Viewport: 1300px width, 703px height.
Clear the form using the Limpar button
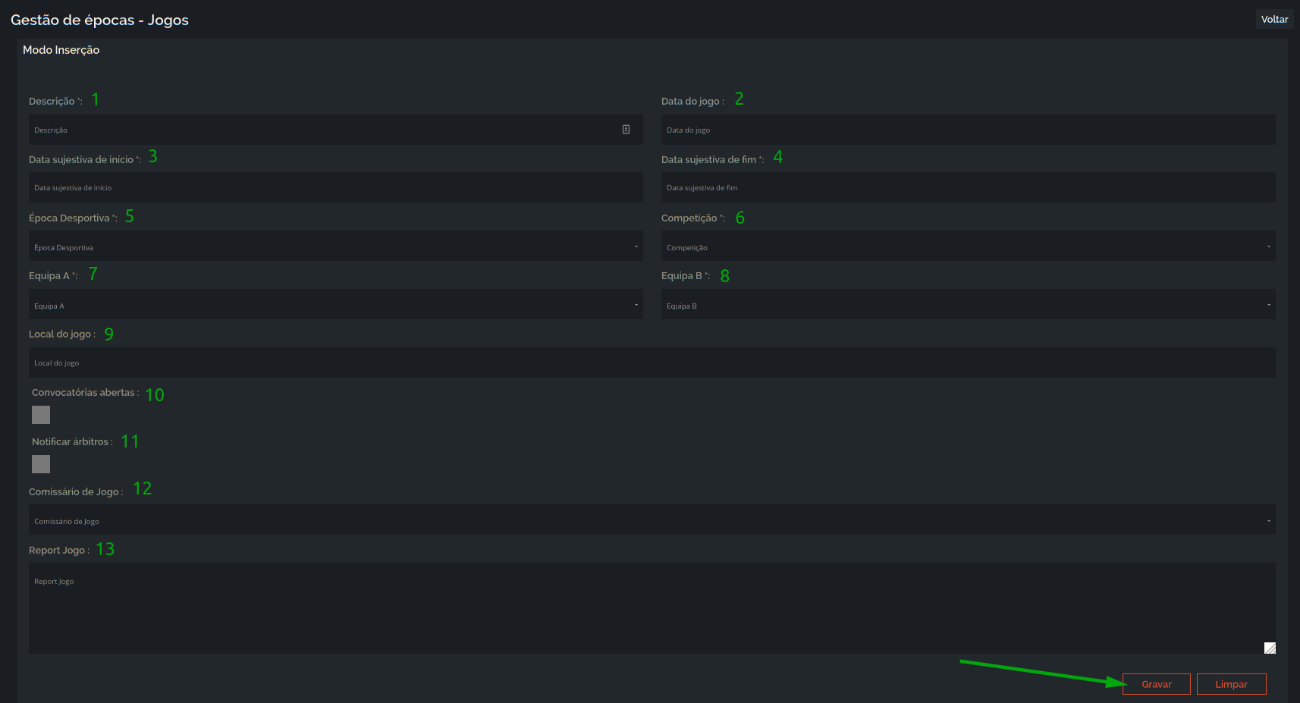click(1231, 684)
